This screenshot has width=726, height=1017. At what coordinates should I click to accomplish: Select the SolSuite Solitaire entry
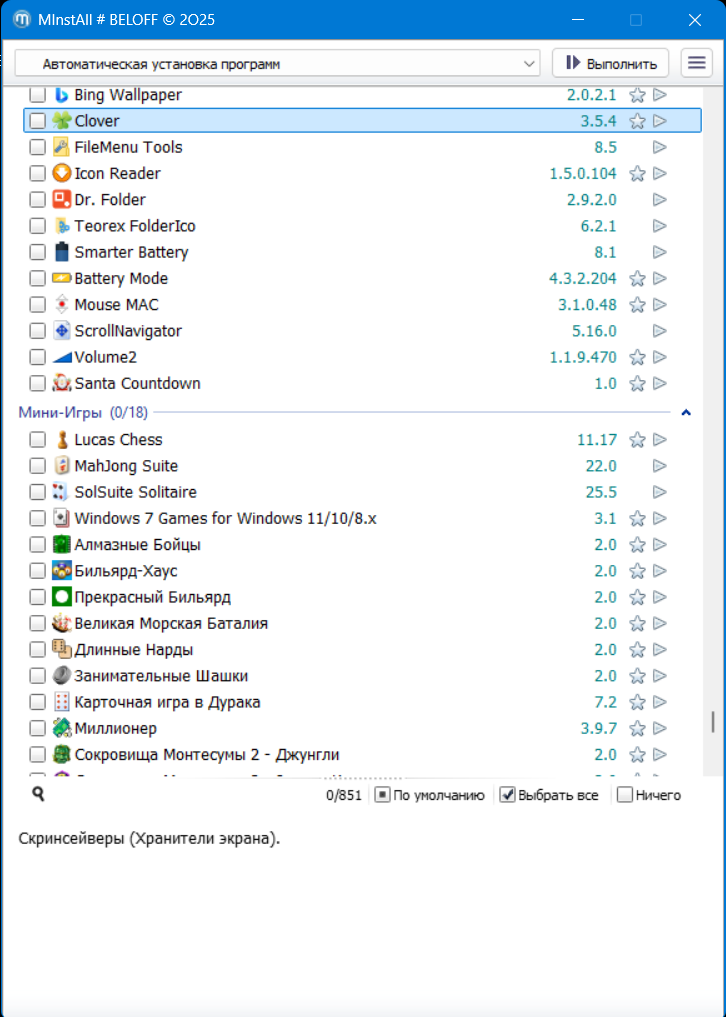pyautogui.click(x=135, y=492)
